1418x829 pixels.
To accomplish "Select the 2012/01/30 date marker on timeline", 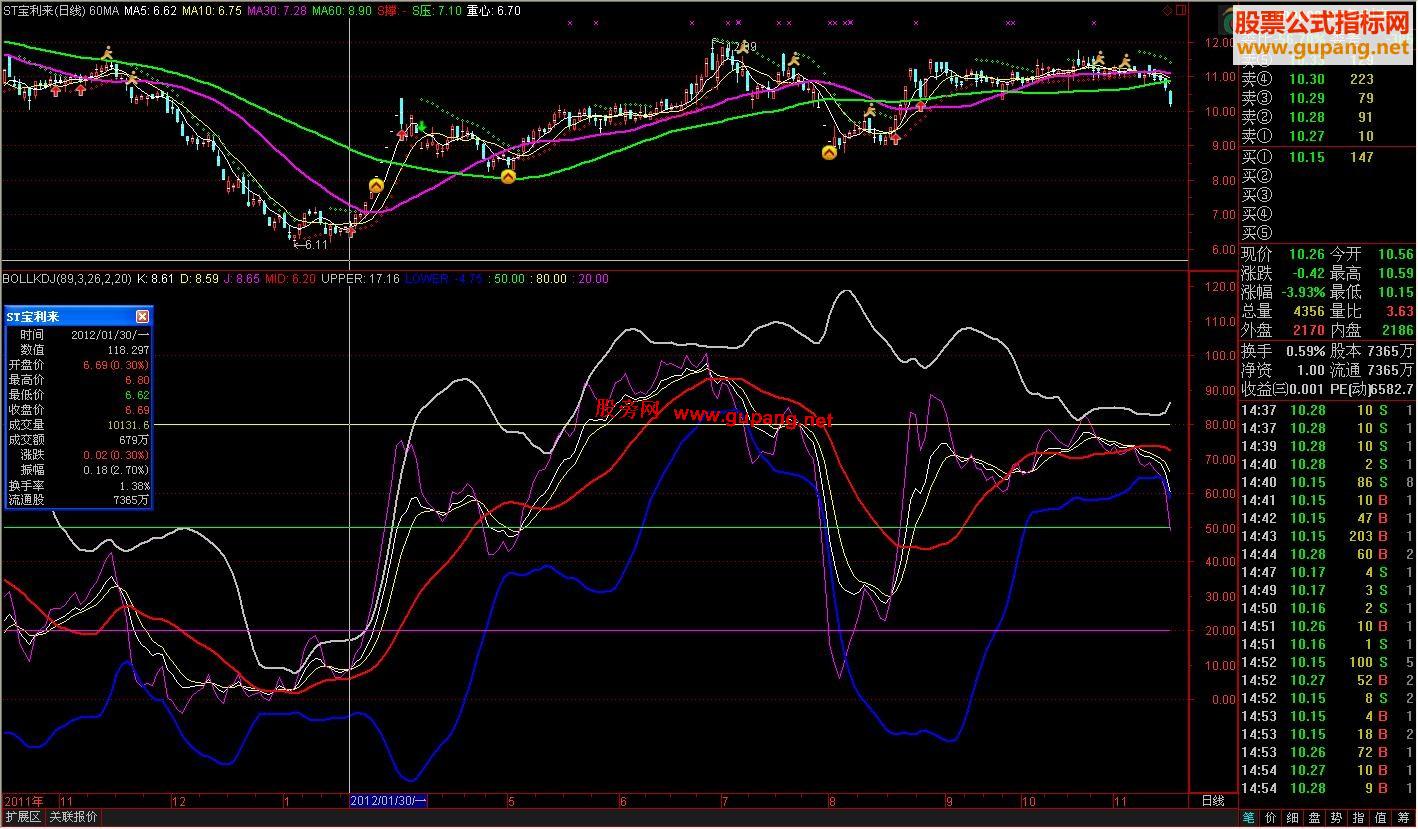I will 389,801.
